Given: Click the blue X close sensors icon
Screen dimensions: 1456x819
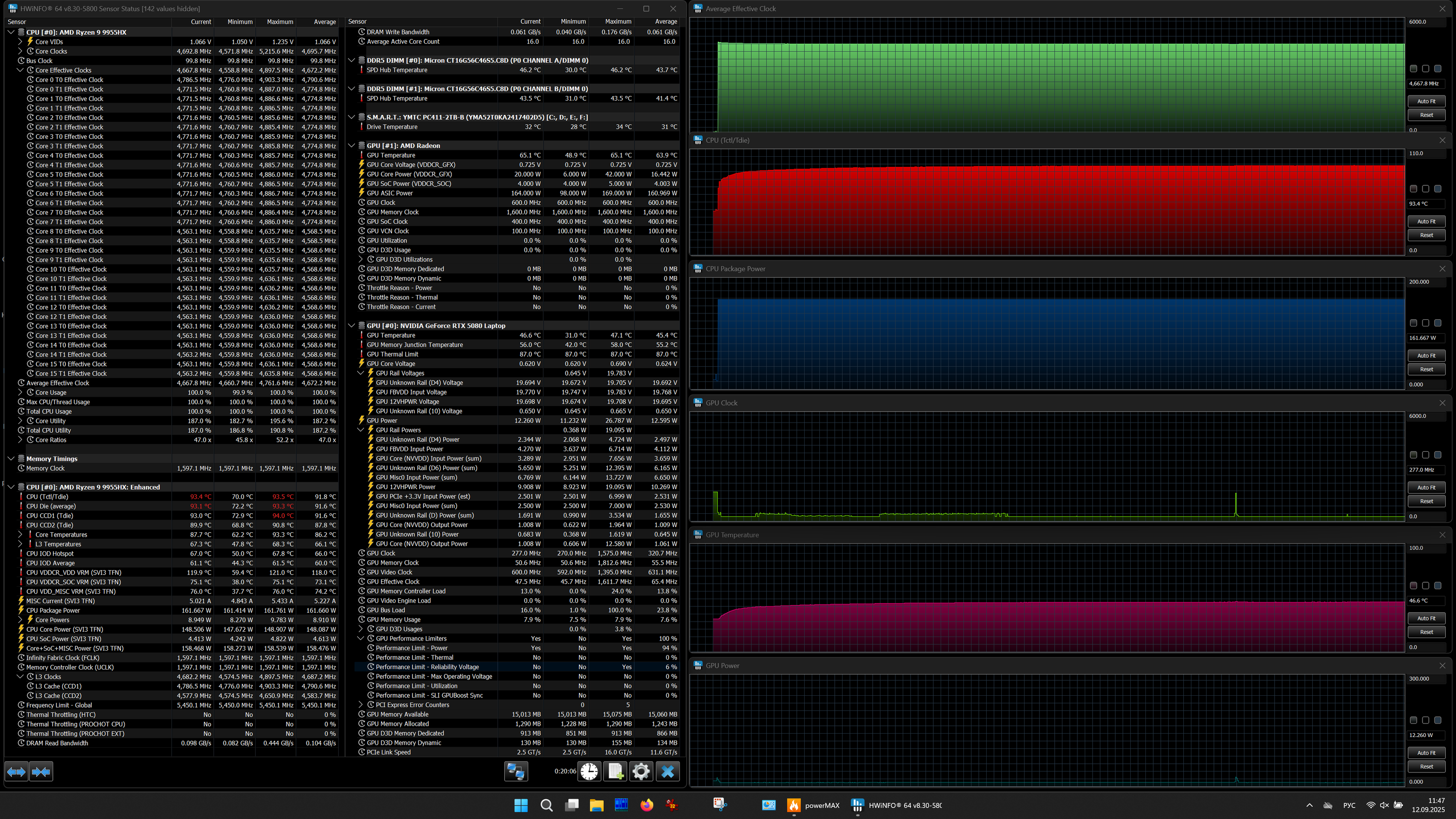Looking at the screenshot, I should 667,771.
